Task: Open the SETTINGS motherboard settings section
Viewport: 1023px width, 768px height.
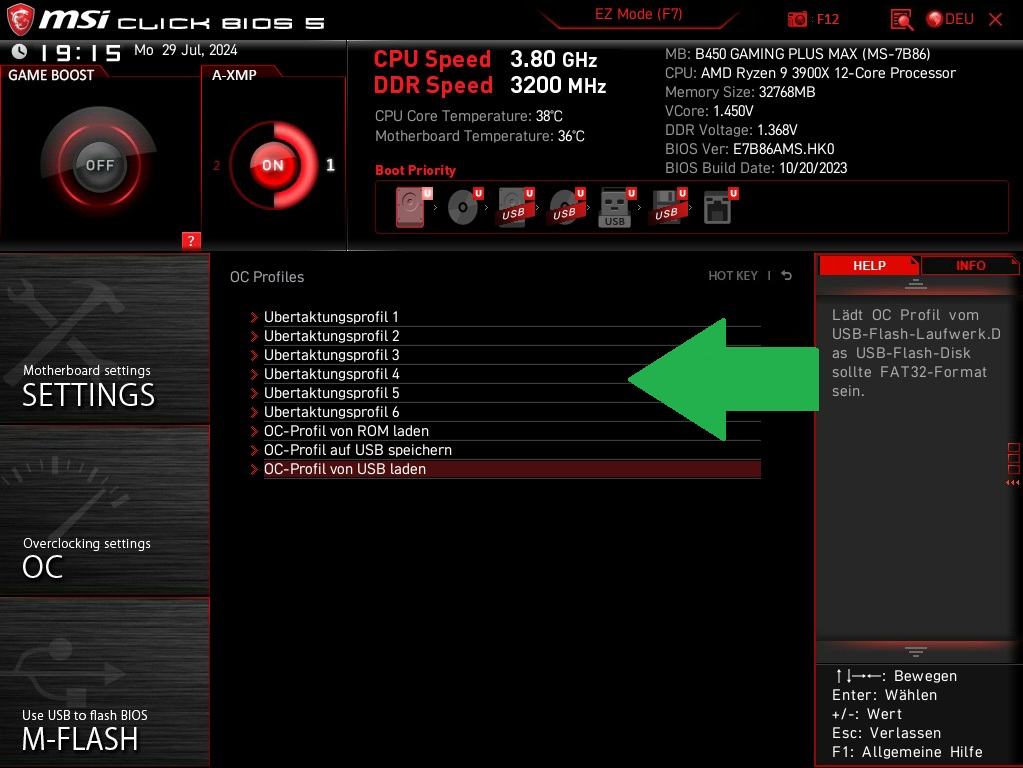Action: click(x=104, y=339)
